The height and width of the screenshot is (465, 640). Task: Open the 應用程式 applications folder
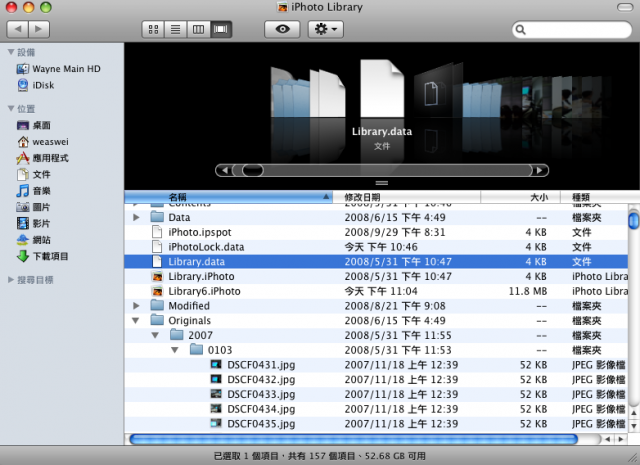(42, 158)
